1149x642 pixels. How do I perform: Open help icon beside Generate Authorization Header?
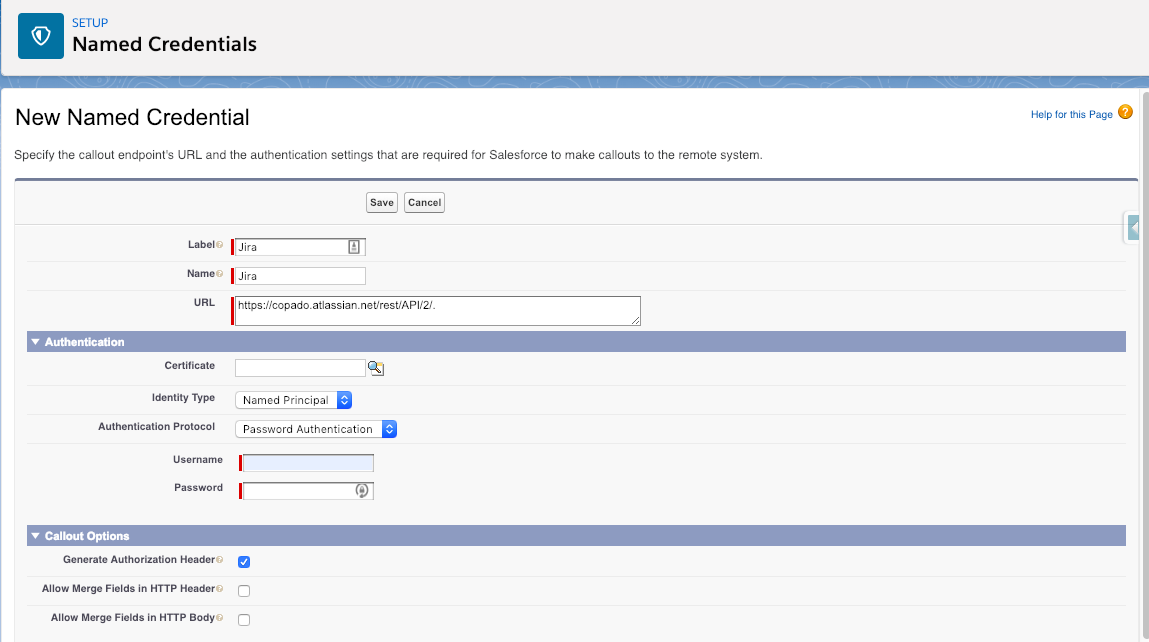tap(219, 560)
